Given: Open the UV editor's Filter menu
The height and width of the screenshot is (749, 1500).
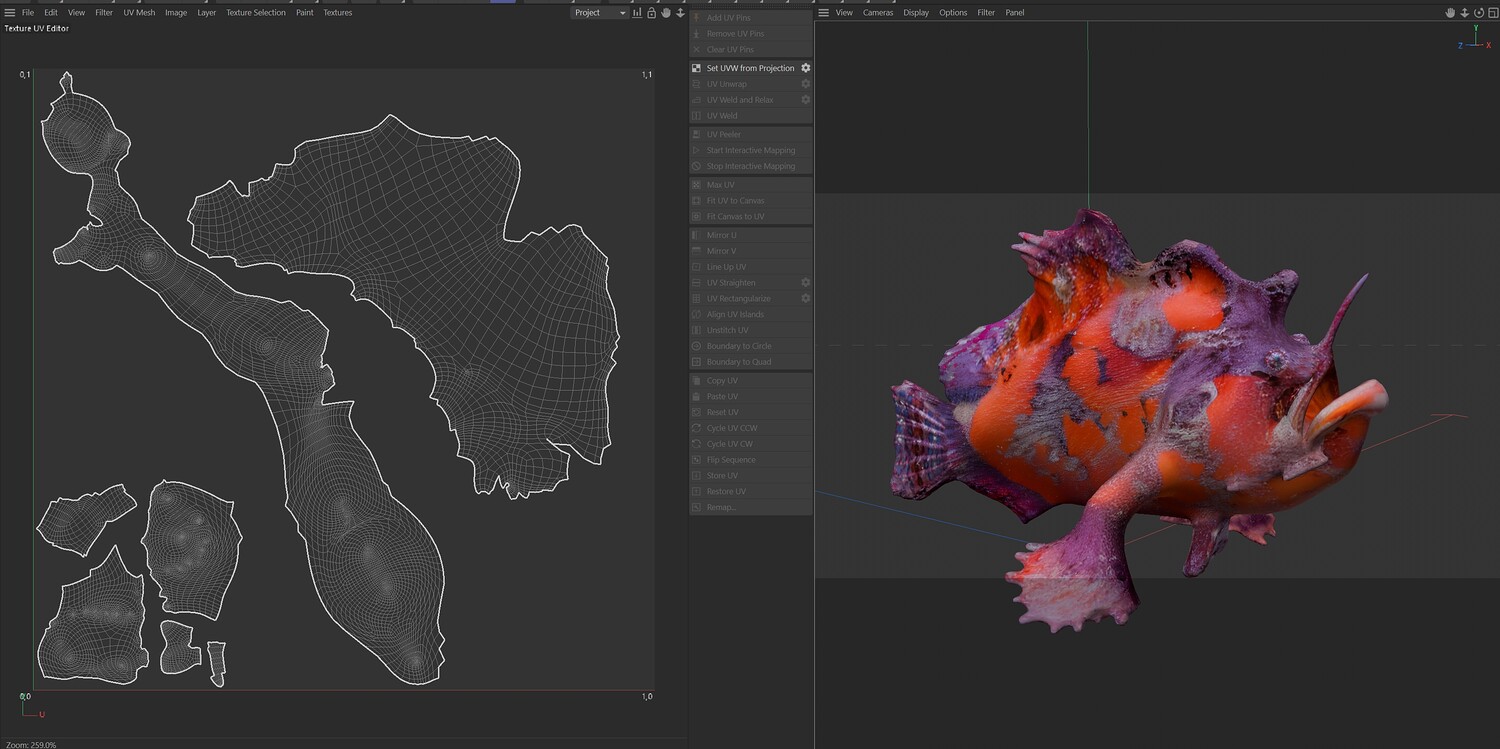Looking at the screenshot, I should (104, 13).
